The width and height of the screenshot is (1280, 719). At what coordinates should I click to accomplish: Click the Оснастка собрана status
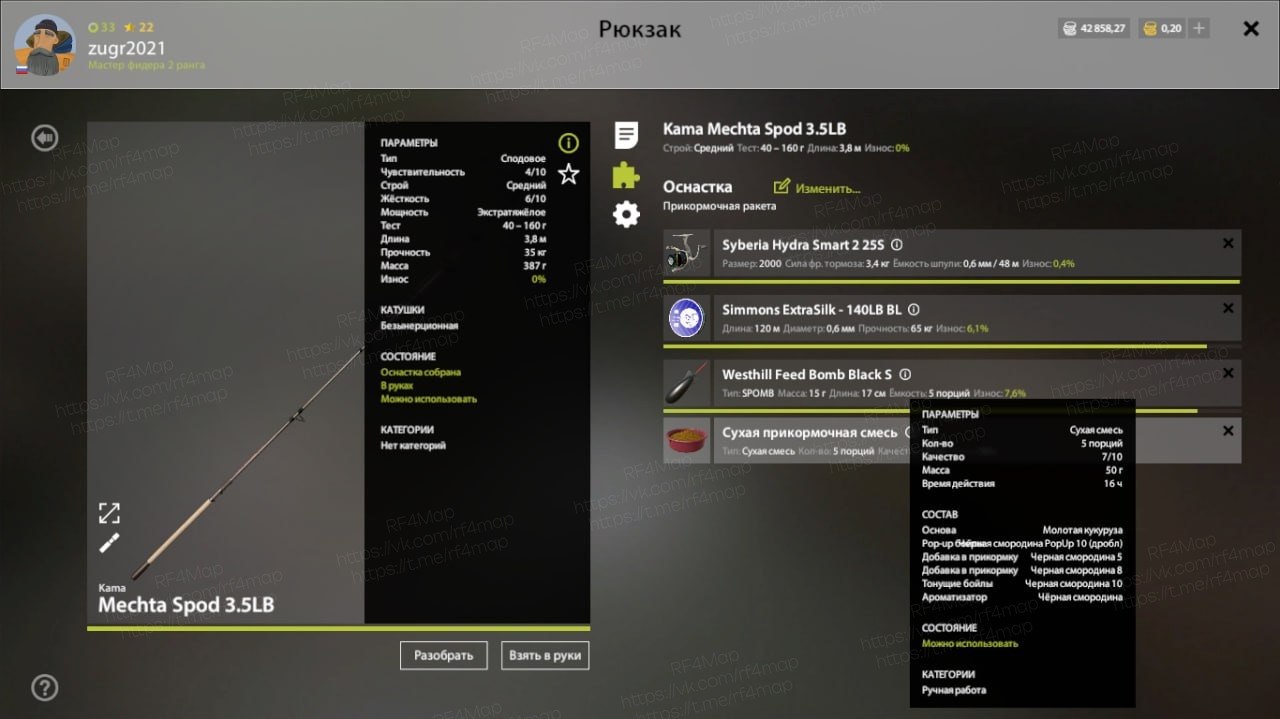[421, 372]
